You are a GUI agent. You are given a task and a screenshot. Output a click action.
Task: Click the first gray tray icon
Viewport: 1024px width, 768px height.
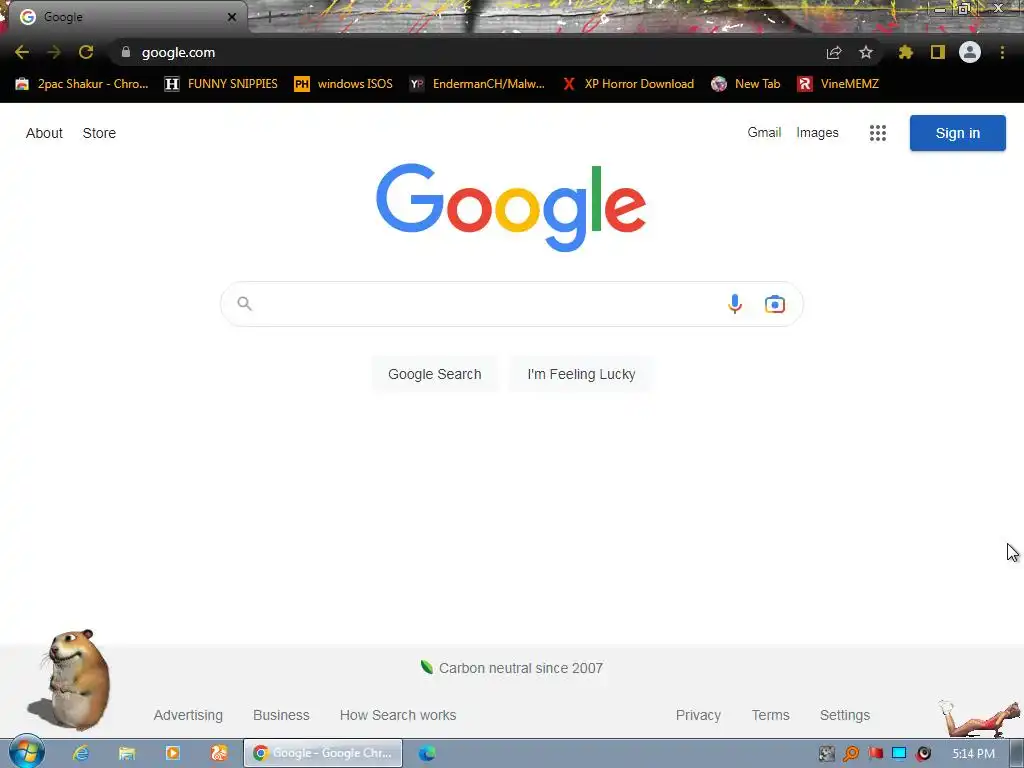coord(827,754)
